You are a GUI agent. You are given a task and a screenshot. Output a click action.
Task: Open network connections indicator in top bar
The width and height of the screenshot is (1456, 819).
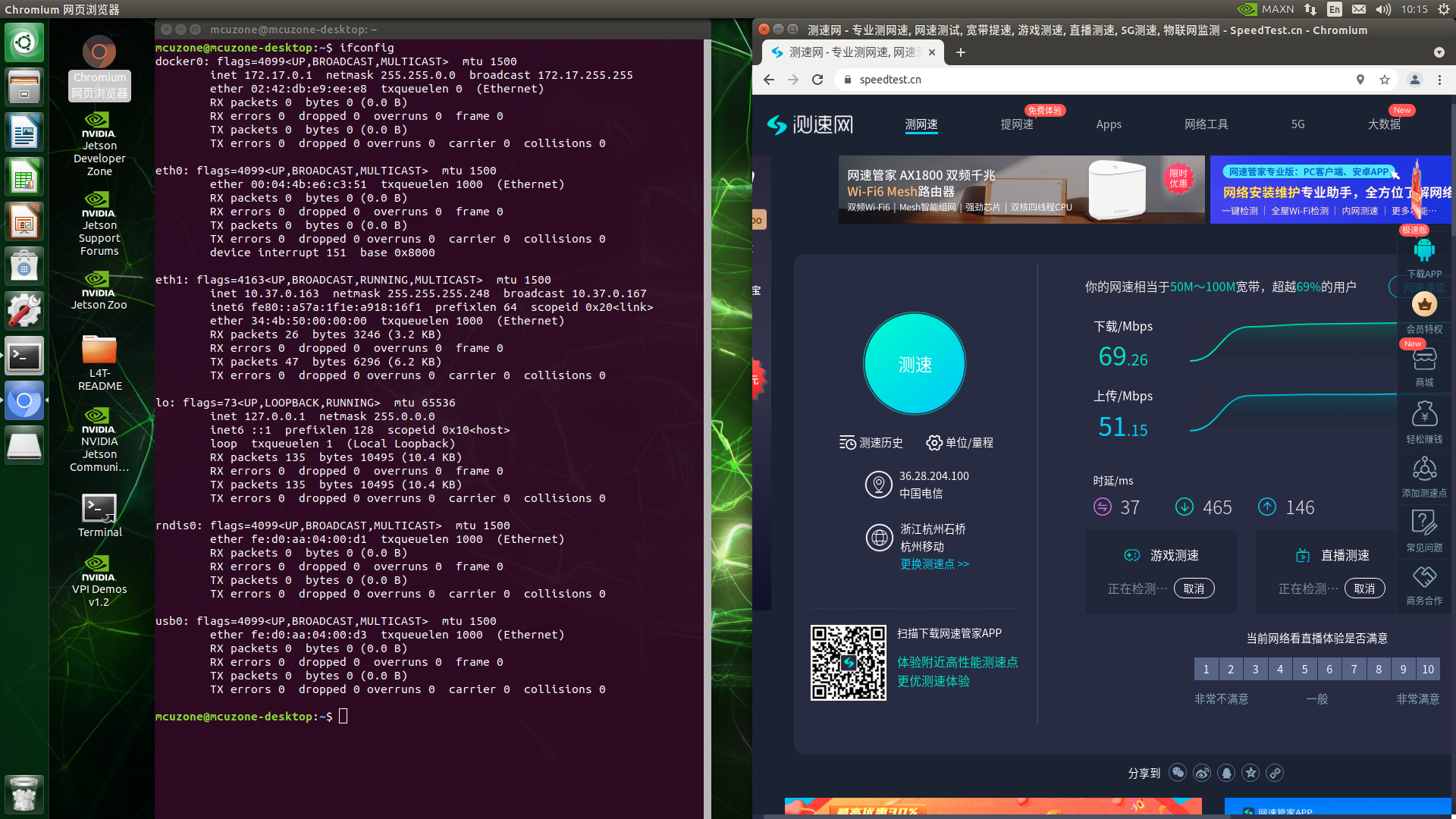[x=1310, y=9]
